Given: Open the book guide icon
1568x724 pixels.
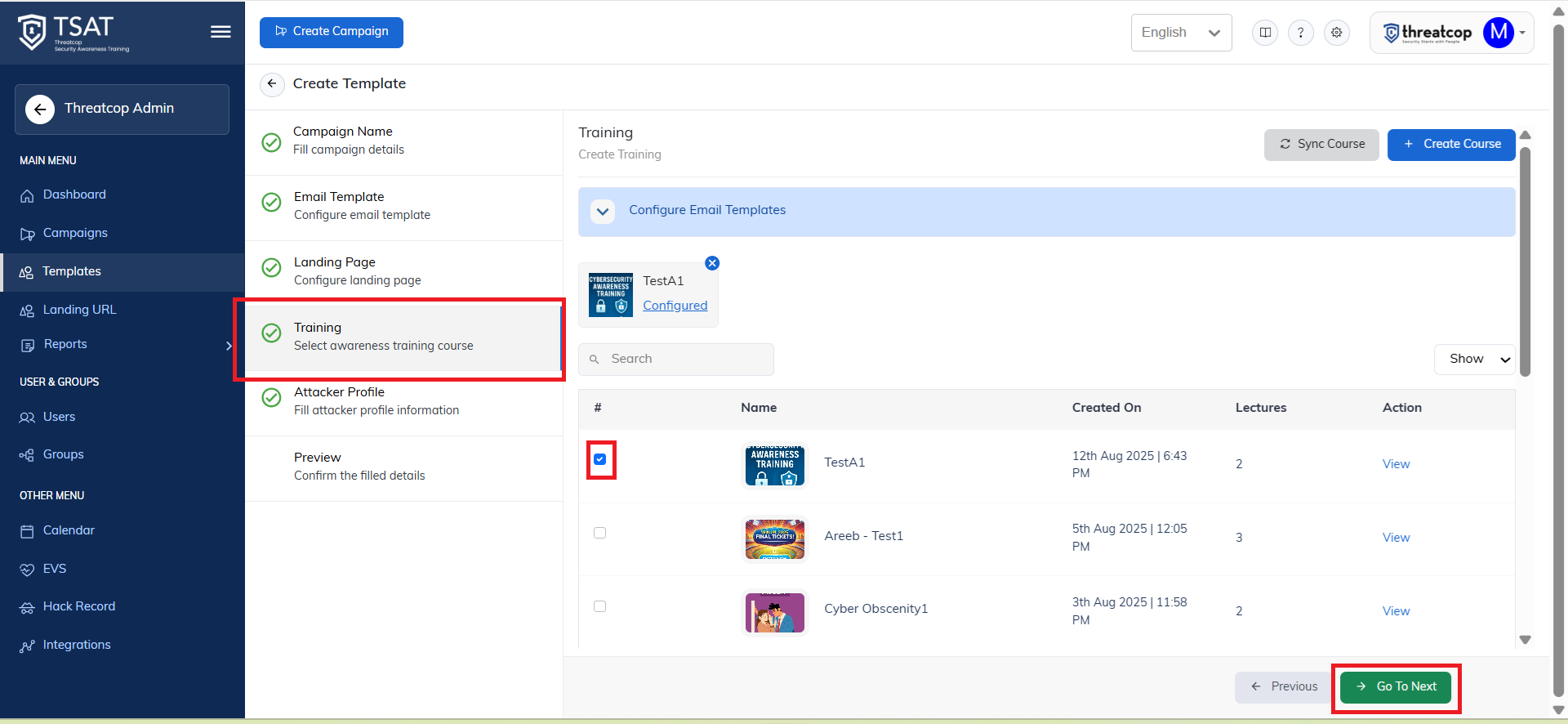Looking at the screenshot, I should pos(1265,33).
